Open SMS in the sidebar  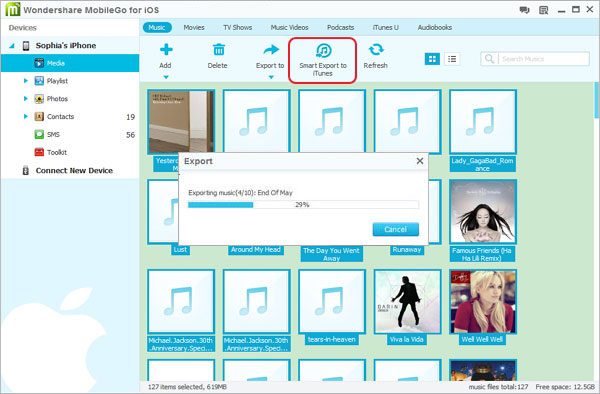click(x=53, y=134)
